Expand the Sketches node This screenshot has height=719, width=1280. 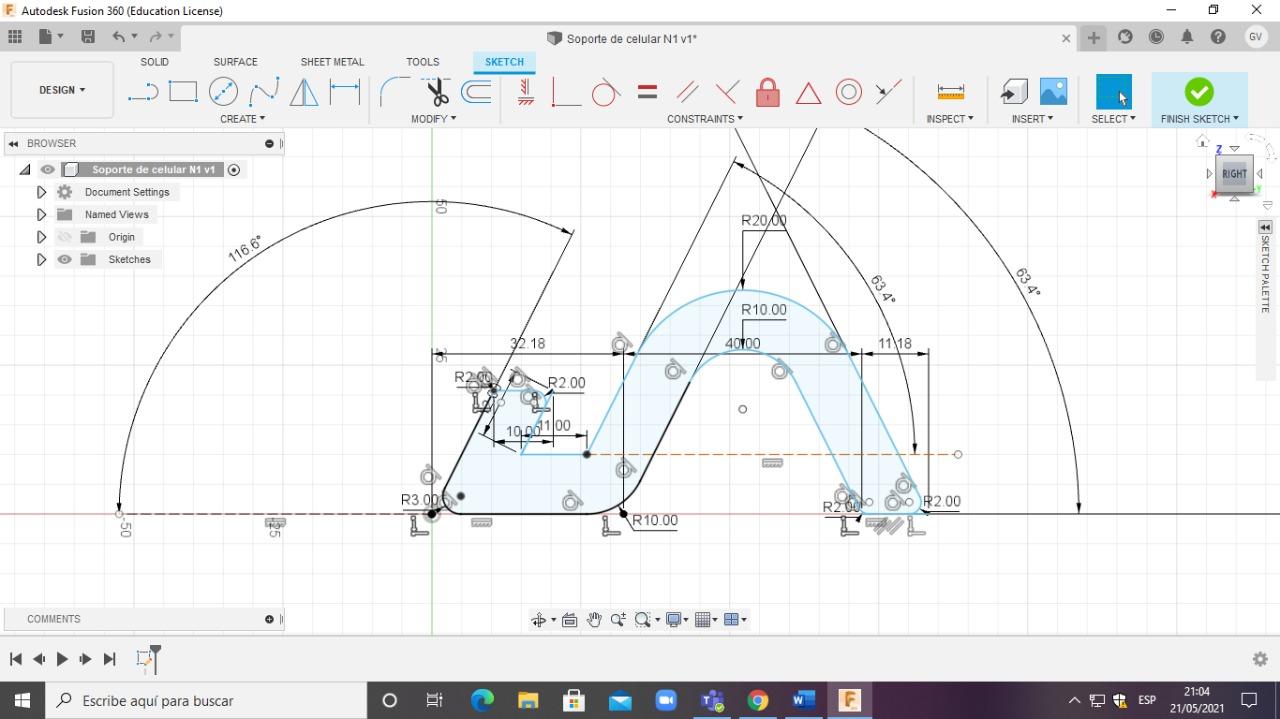[x=41, y=260]
